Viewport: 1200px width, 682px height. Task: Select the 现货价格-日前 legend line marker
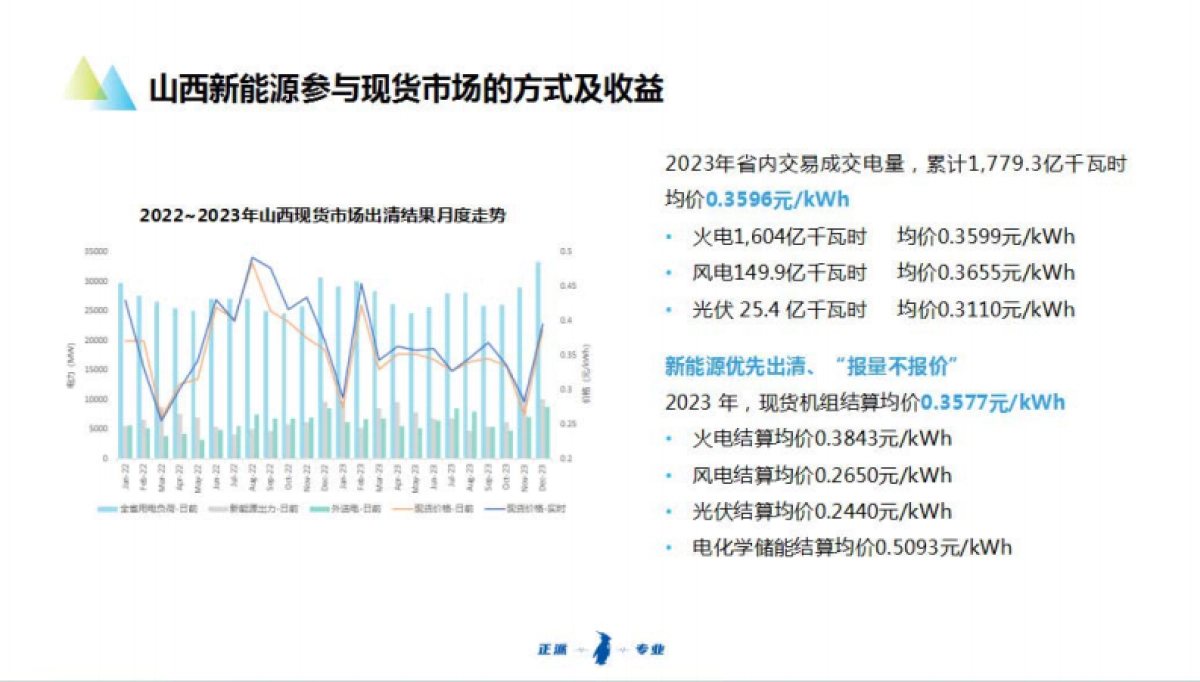click(403, 507)
